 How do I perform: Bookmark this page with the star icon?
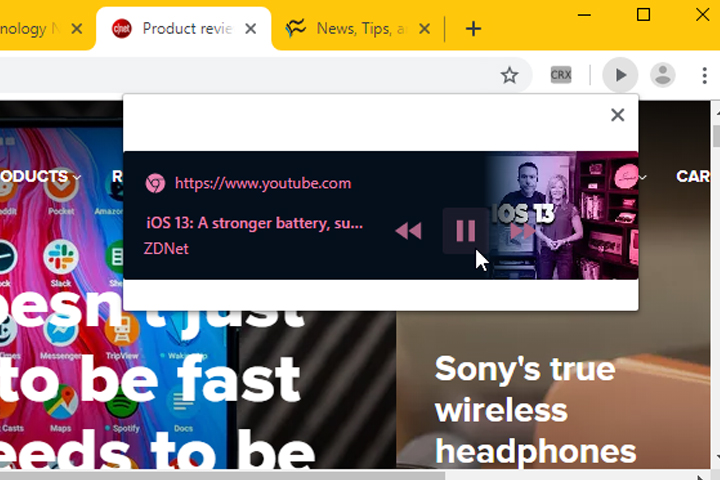509,75
